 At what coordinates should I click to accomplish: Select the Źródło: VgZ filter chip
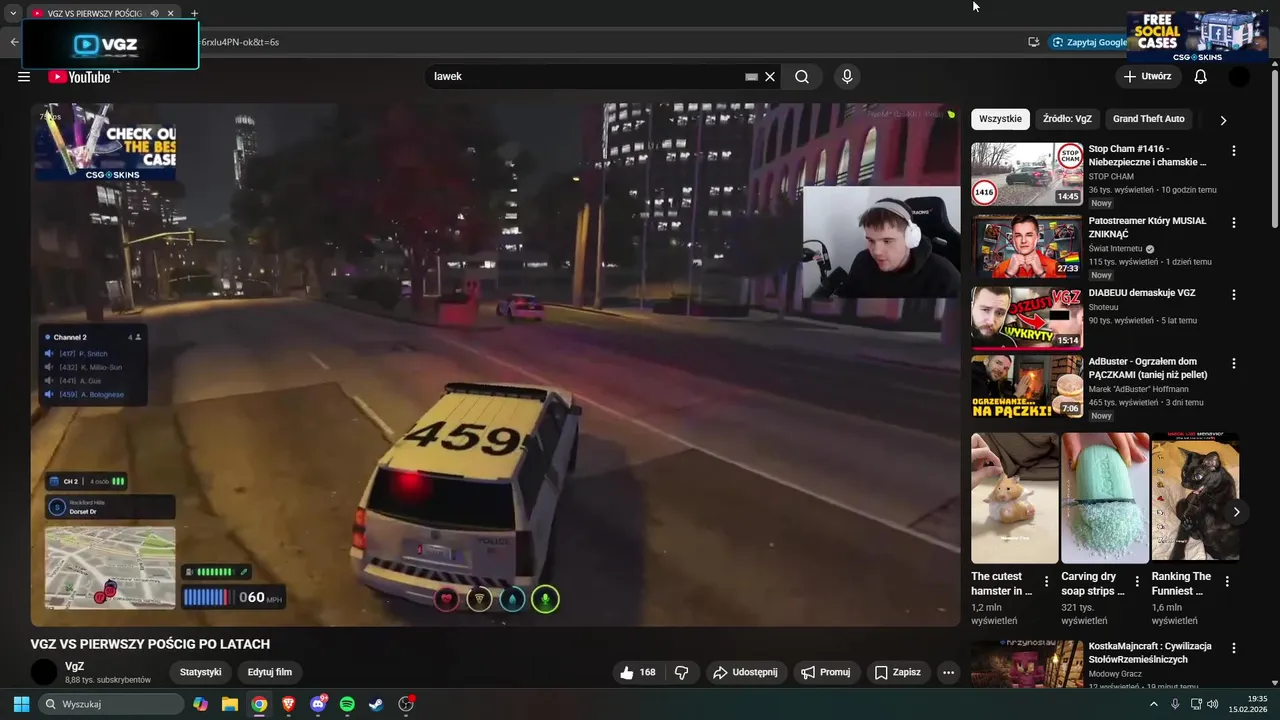tap(1067, 119)
